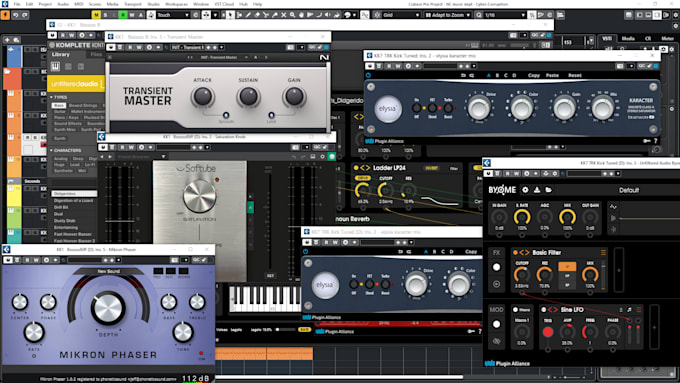Select the Draw pencil tool in toolbar
Viewport: 680px width, 383px height.
coord(248,15)
